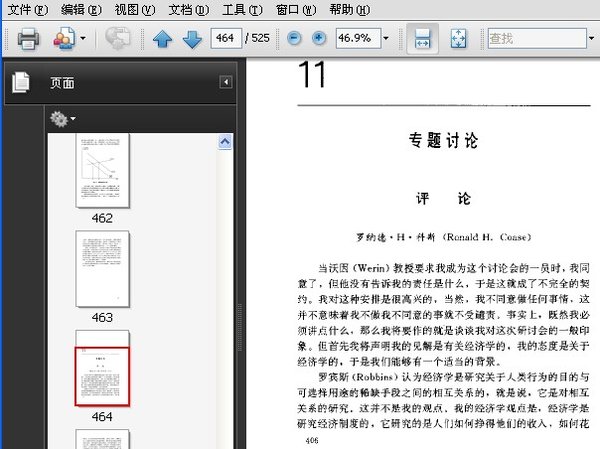Go to previous page with up arrow

162,39
